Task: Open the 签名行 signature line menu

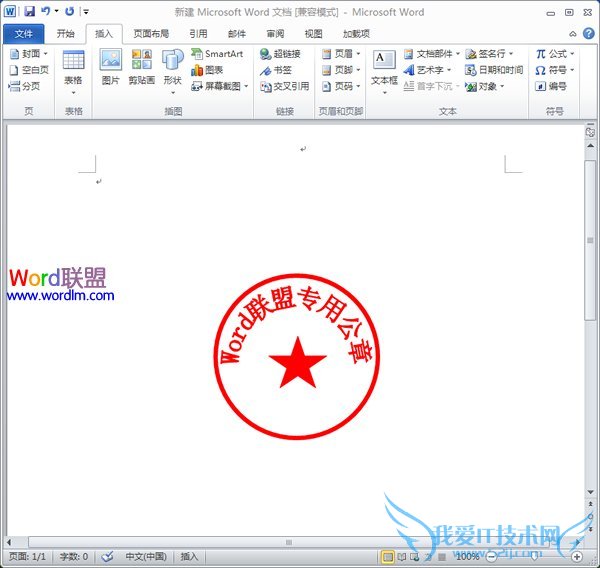Action: [x=489, y=54]
